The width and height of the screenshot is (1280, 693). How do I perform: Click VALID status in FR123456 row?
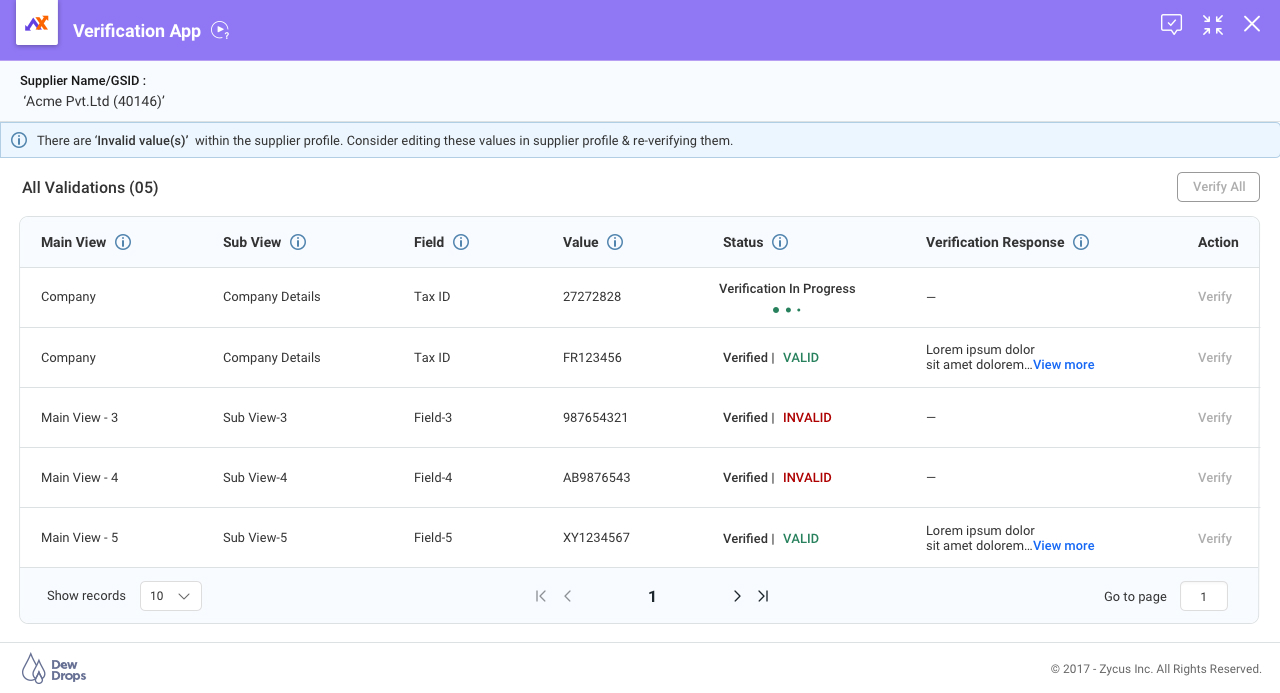[801, 358]
